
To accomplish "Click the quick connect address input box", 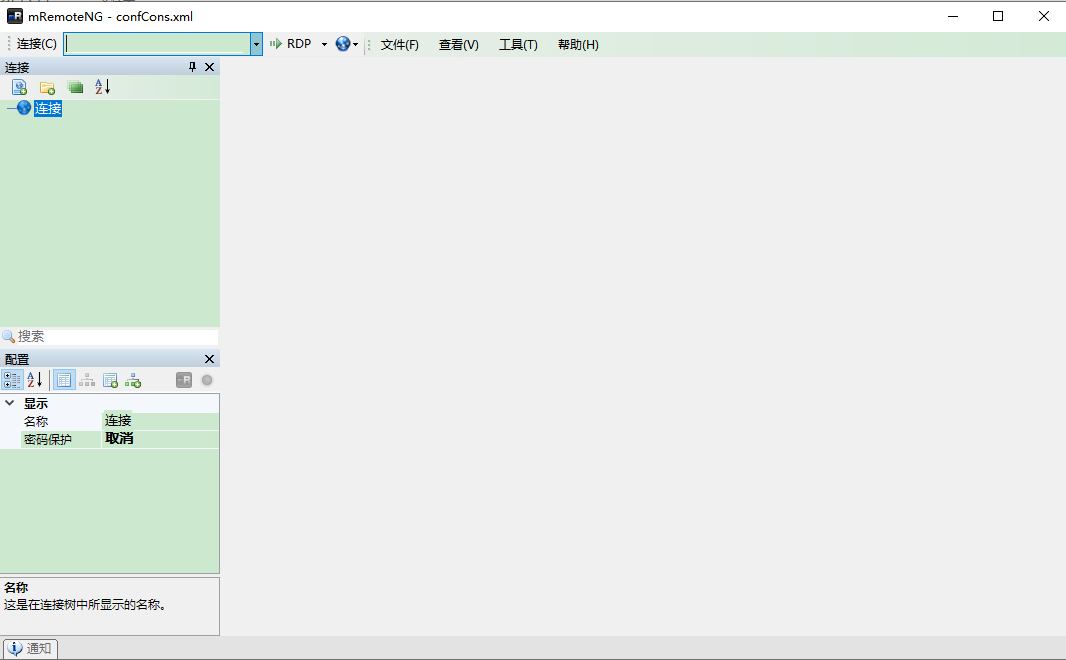I will click(158, 44).
